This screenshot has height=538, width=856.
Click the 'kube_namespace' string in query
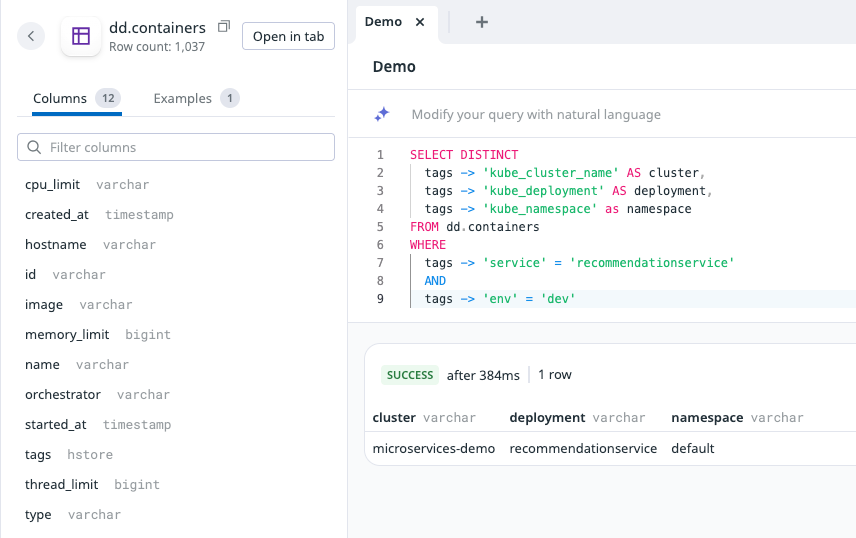coord(539,209)
